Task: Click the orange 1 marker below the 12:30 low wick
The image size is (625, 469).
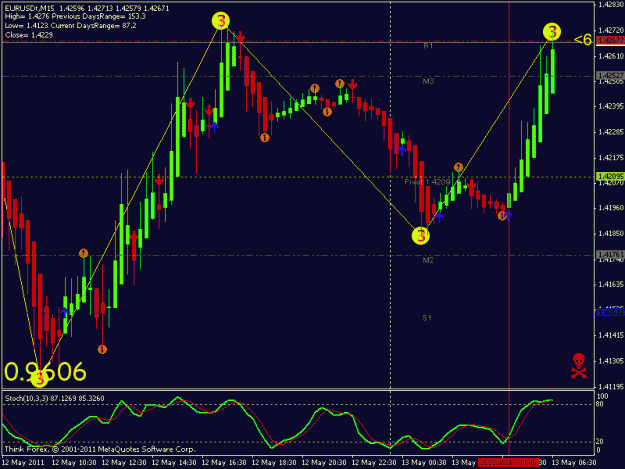Action: [102, 349]
